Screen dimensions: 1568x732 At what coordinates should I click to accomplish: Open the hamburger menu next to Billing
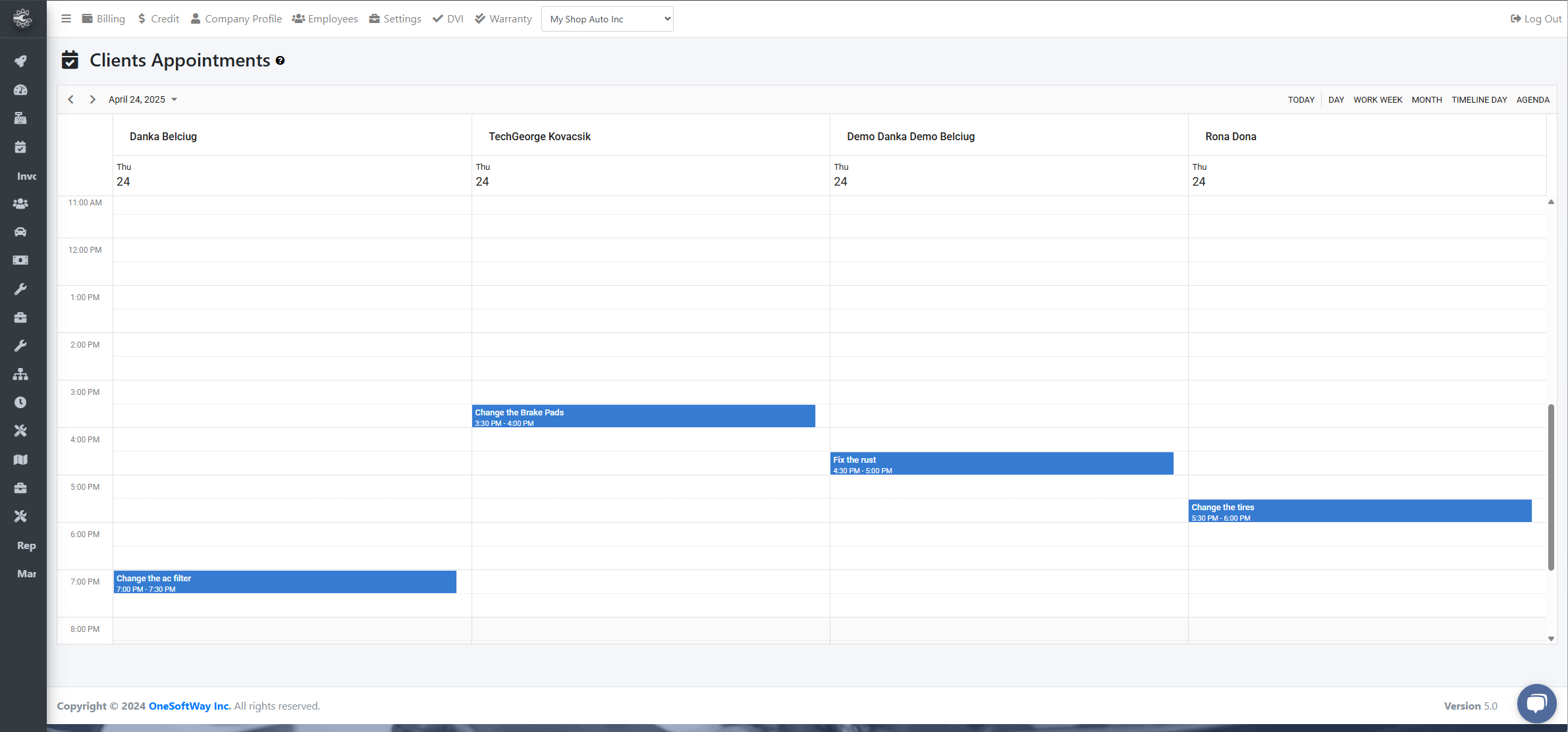pyautogui.click(x=66, y=18)
